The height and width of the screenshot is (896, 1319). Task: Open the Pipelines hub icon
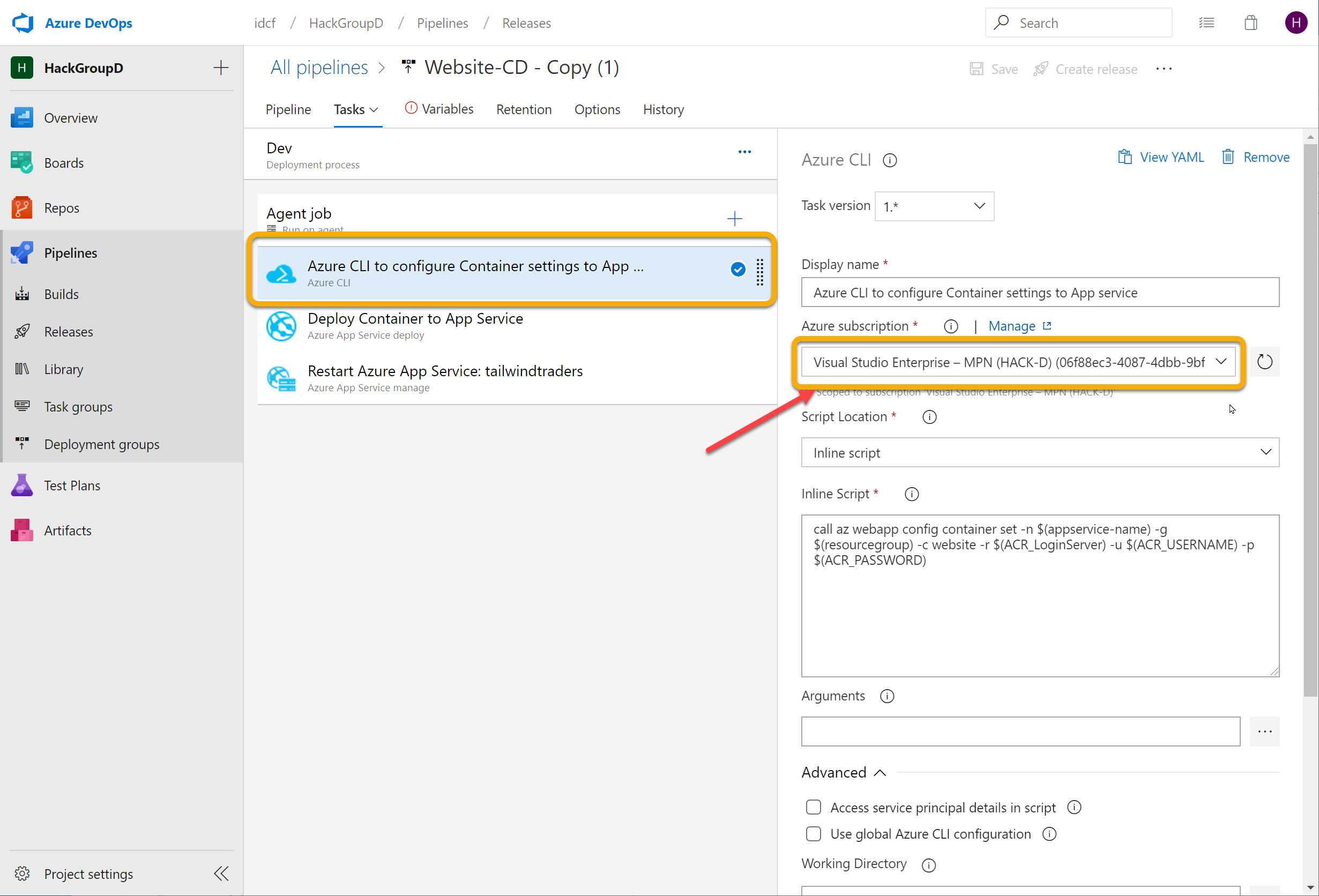point(21,252)
